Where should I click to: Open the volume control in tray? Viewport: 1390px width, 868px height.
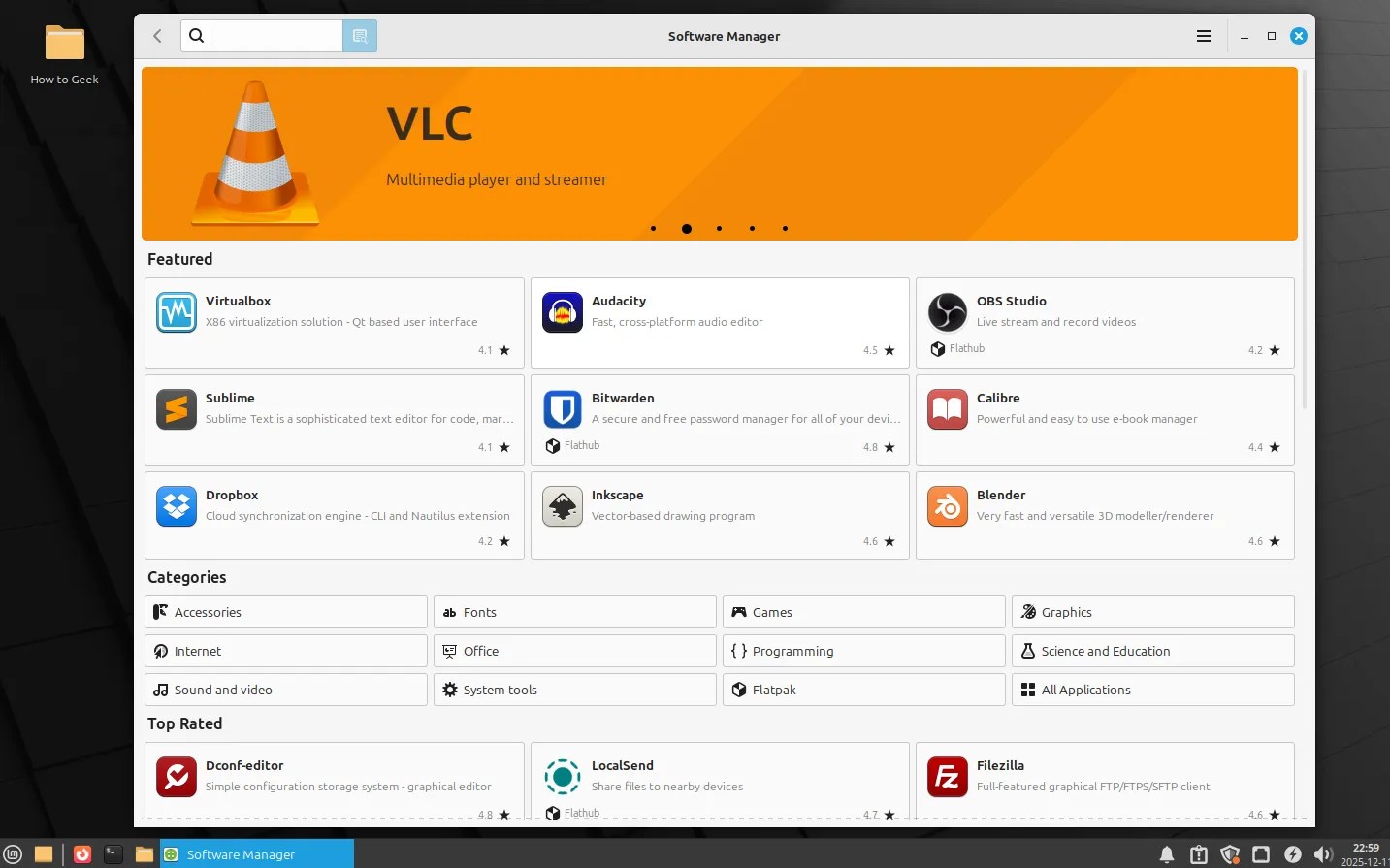point(1323,854)
